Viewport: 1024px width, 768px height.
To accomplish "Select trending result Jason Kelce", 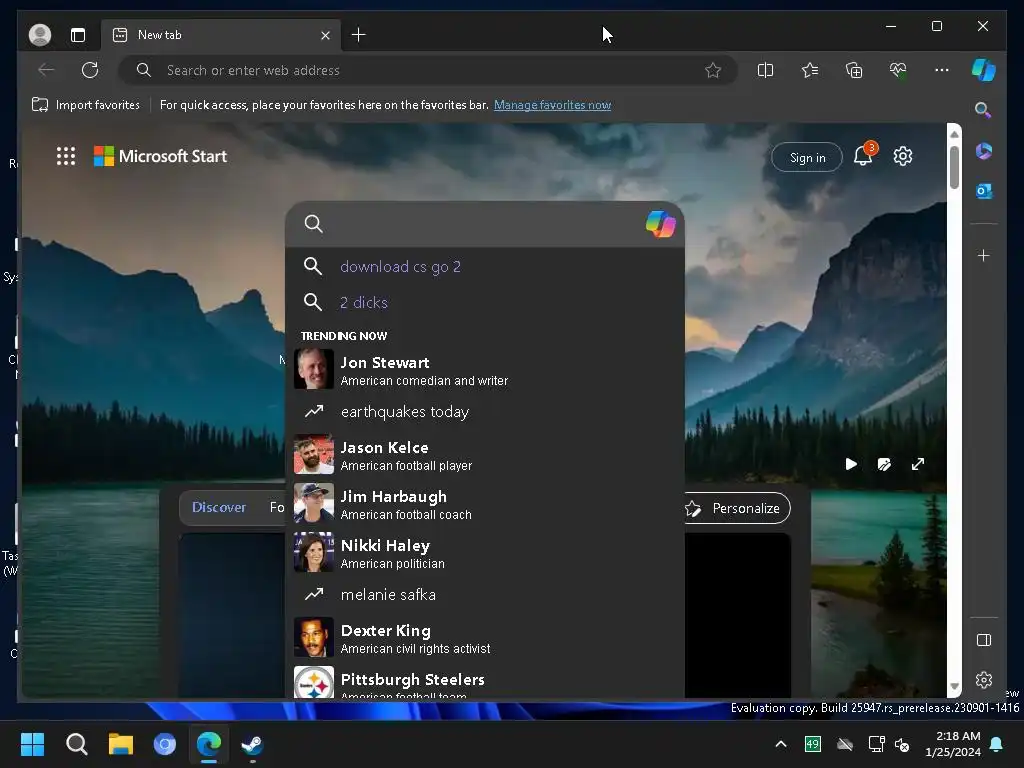I will click(485, 455).
